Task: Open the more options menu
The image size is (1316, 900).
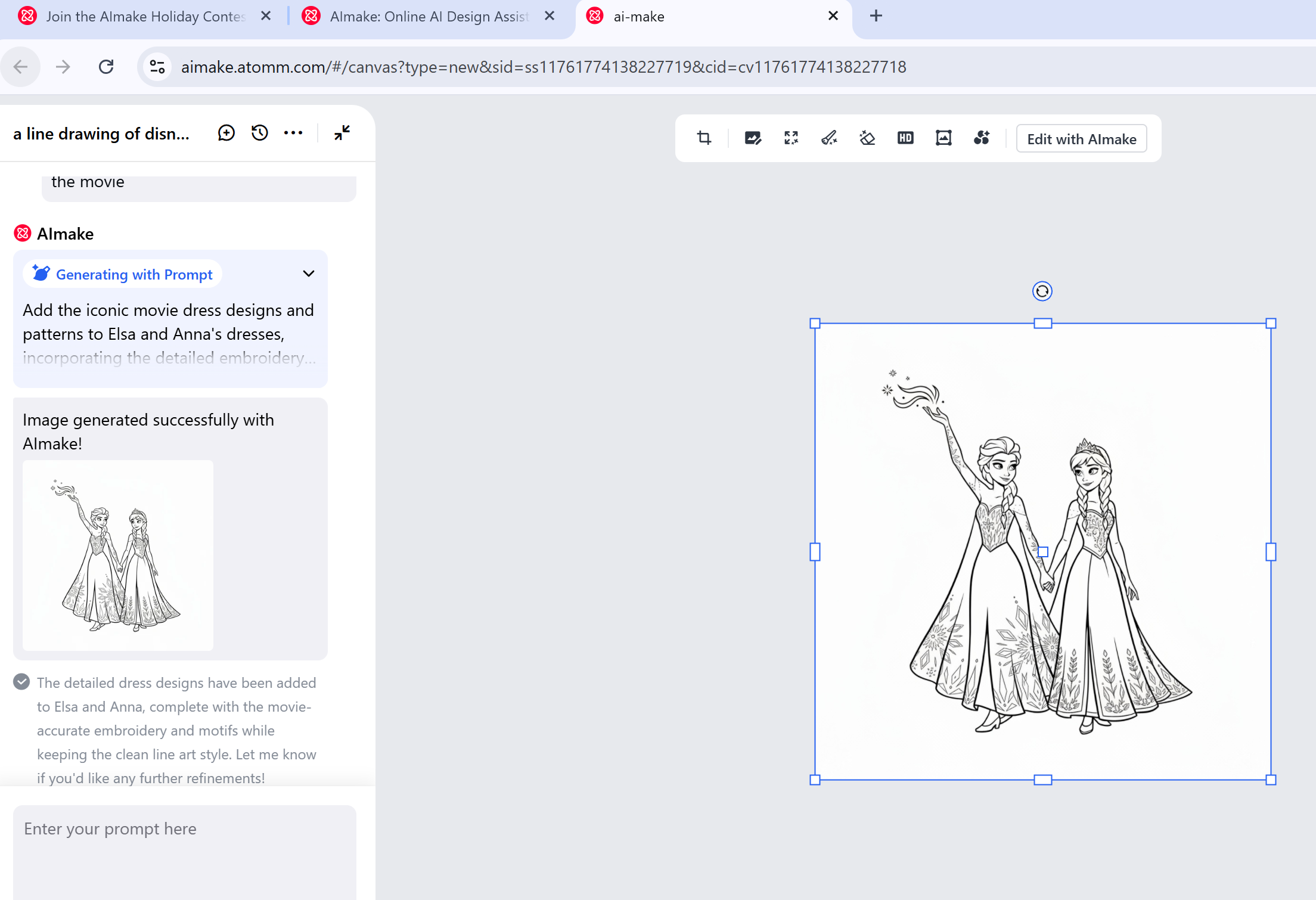Action: point(293,132)
